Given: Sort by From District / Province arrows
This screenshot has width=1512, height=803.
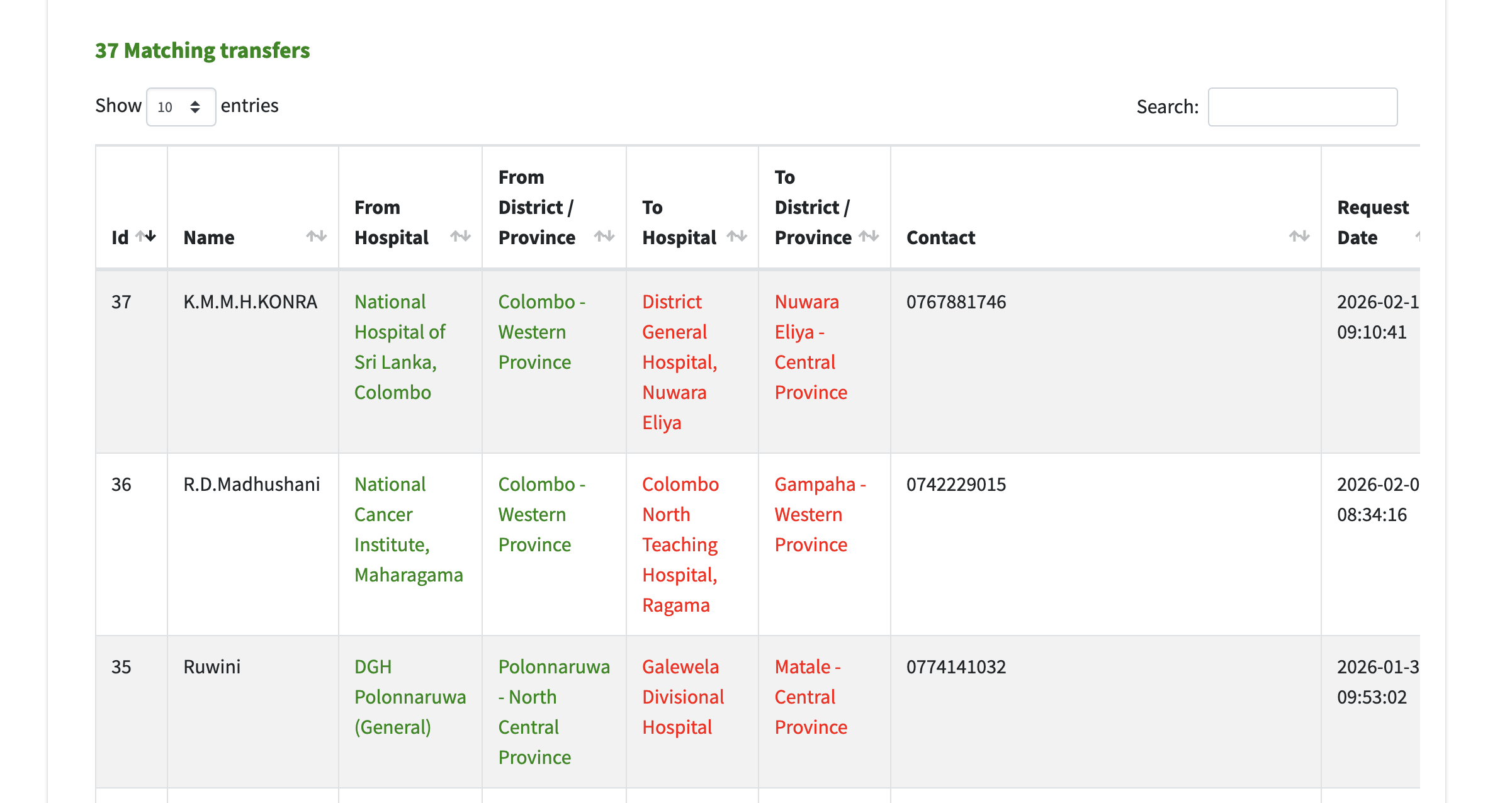Looking at the screenshot, I should click(x=604, y=237).
